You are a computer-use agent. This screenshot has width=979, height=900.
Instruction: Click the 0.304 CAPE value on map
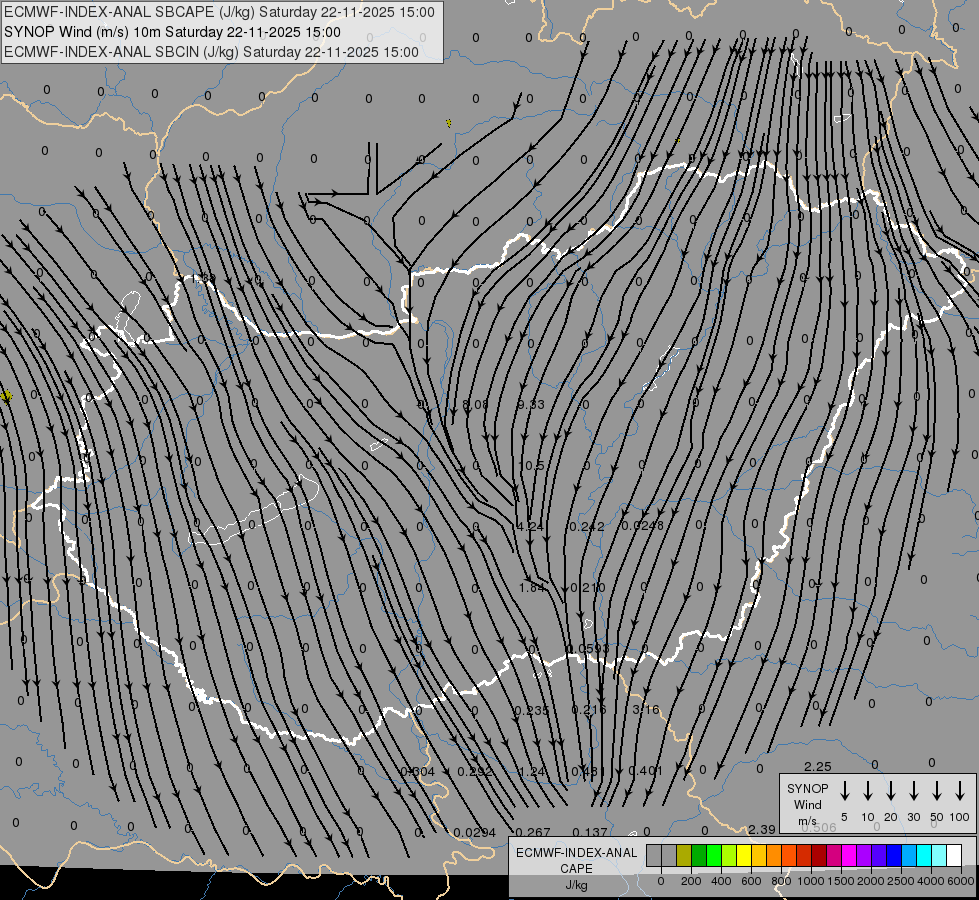click(417, 771)
